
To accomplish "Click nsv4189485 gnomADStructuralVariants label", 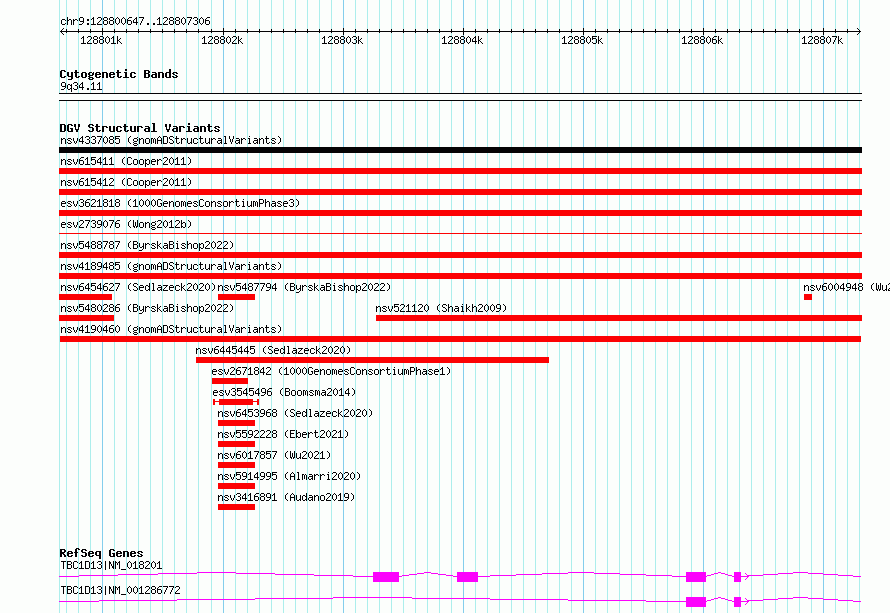I will point(171,266).
